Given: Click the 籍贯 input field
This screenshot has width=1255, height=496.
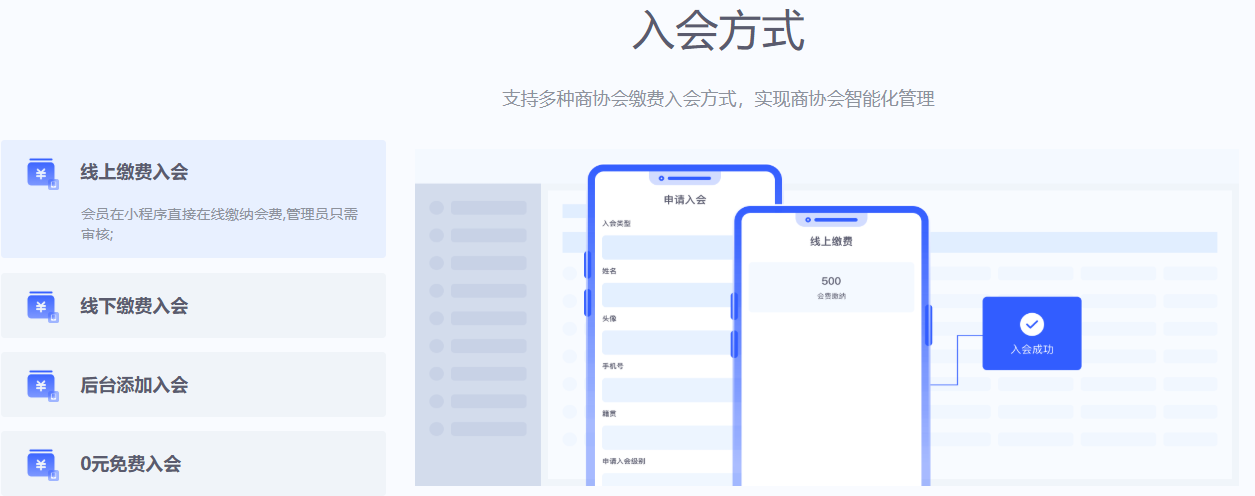Looking at the screenshot, I should click(x=665, y=437).
